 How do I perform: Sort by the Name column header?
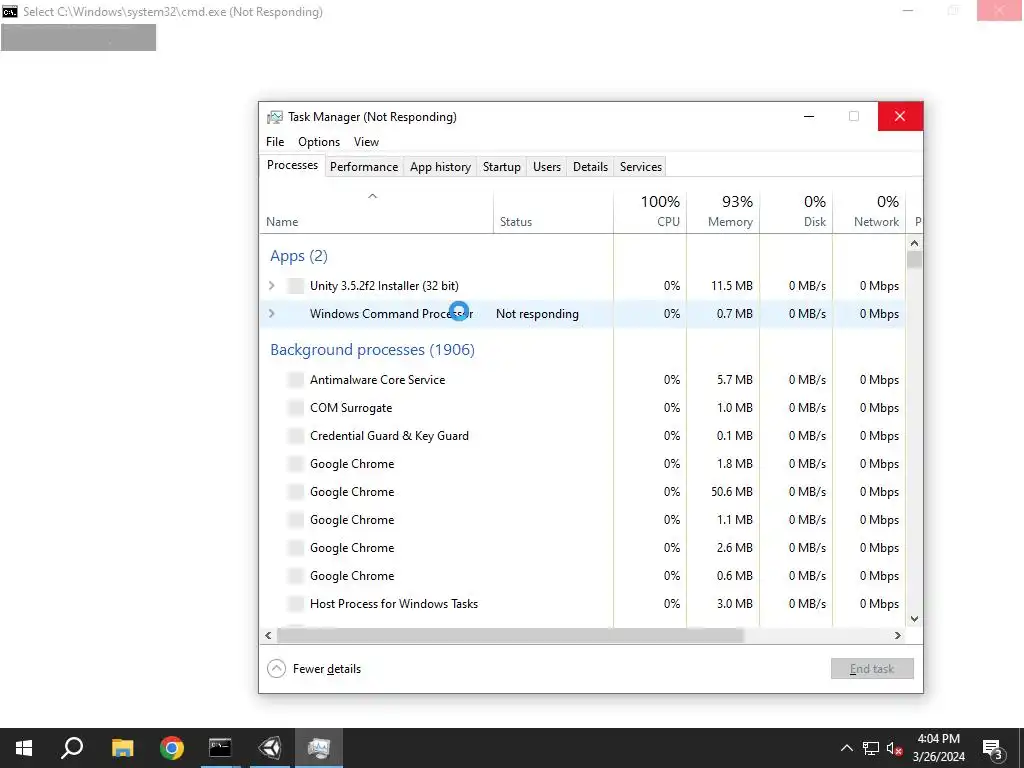click(376, 212)
